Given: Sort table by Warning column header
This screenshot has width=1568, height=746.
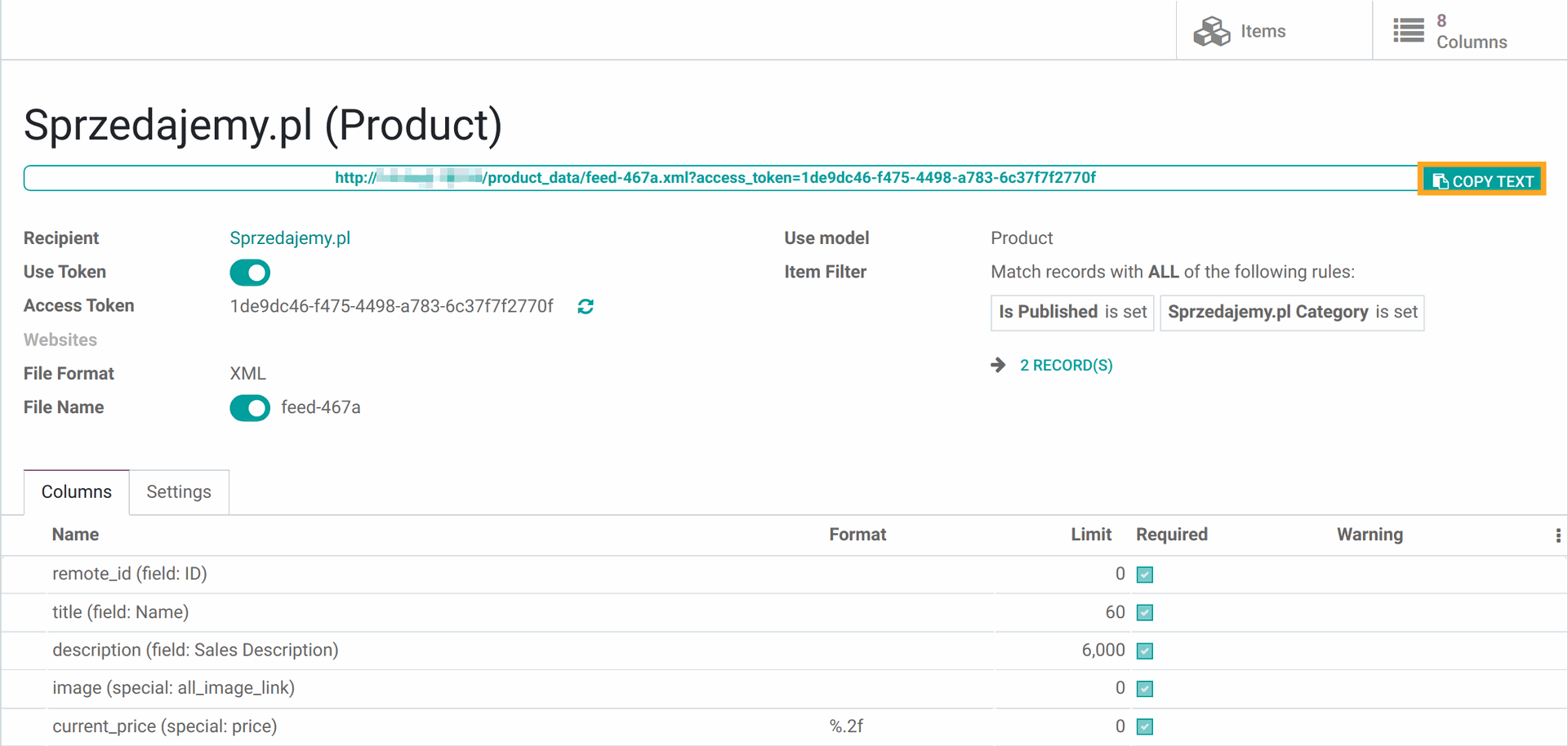Looking at the screenshot, I should pos(1370,535).
